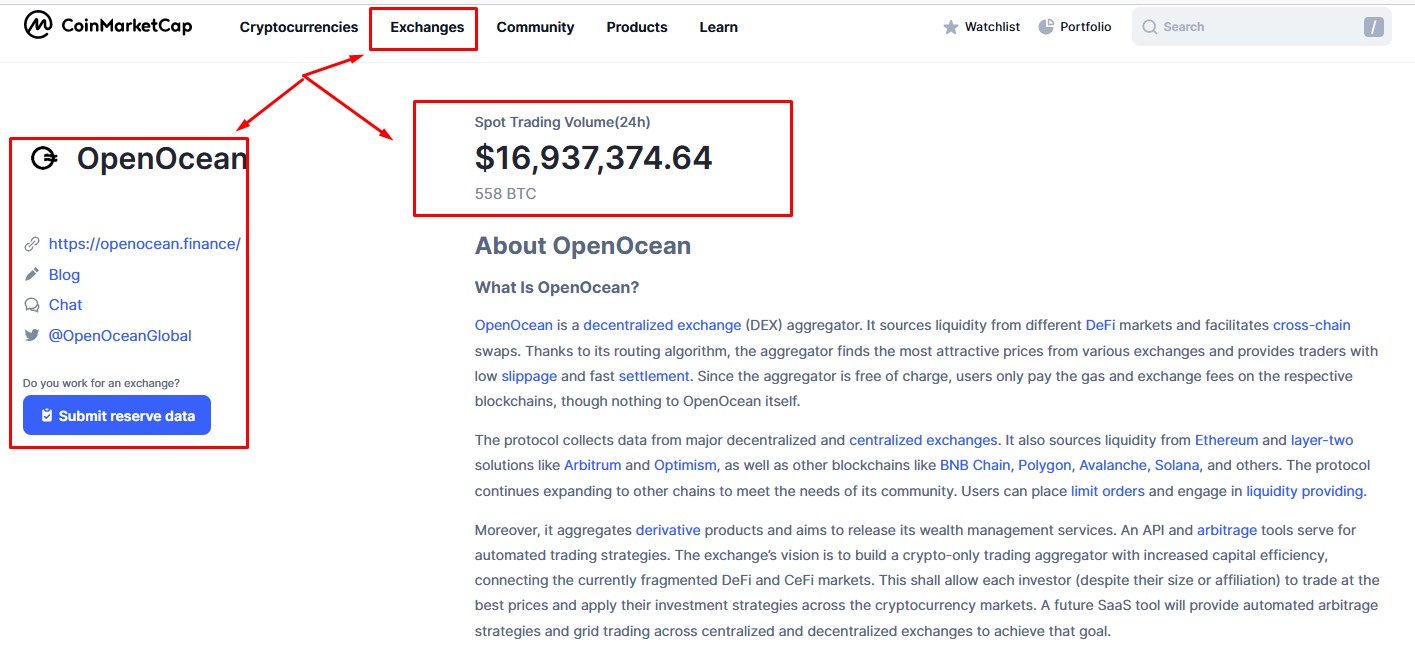Follow the DeFi link in first paragraph
The width and height of the screenshot is (1415, 651).
tap(1101, 325)
